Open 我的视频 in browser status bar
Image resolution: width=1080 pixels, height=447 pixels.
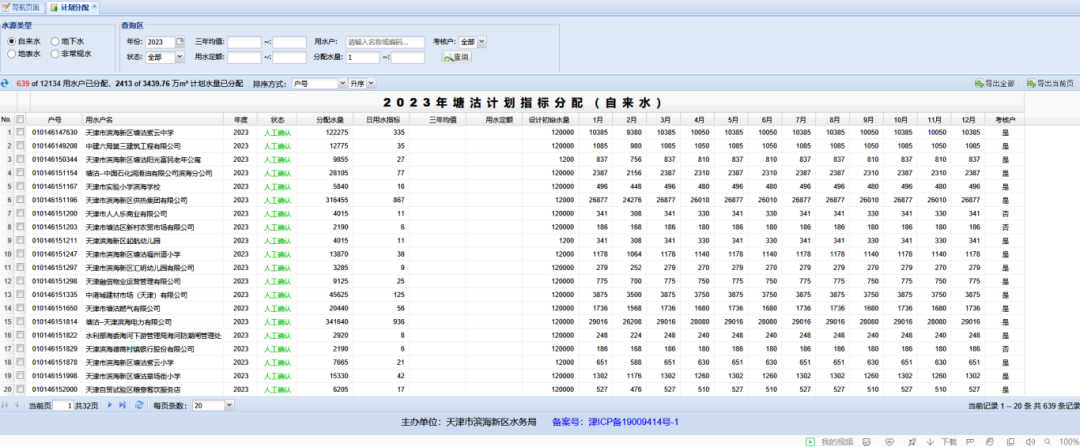[x=829, y=441]
